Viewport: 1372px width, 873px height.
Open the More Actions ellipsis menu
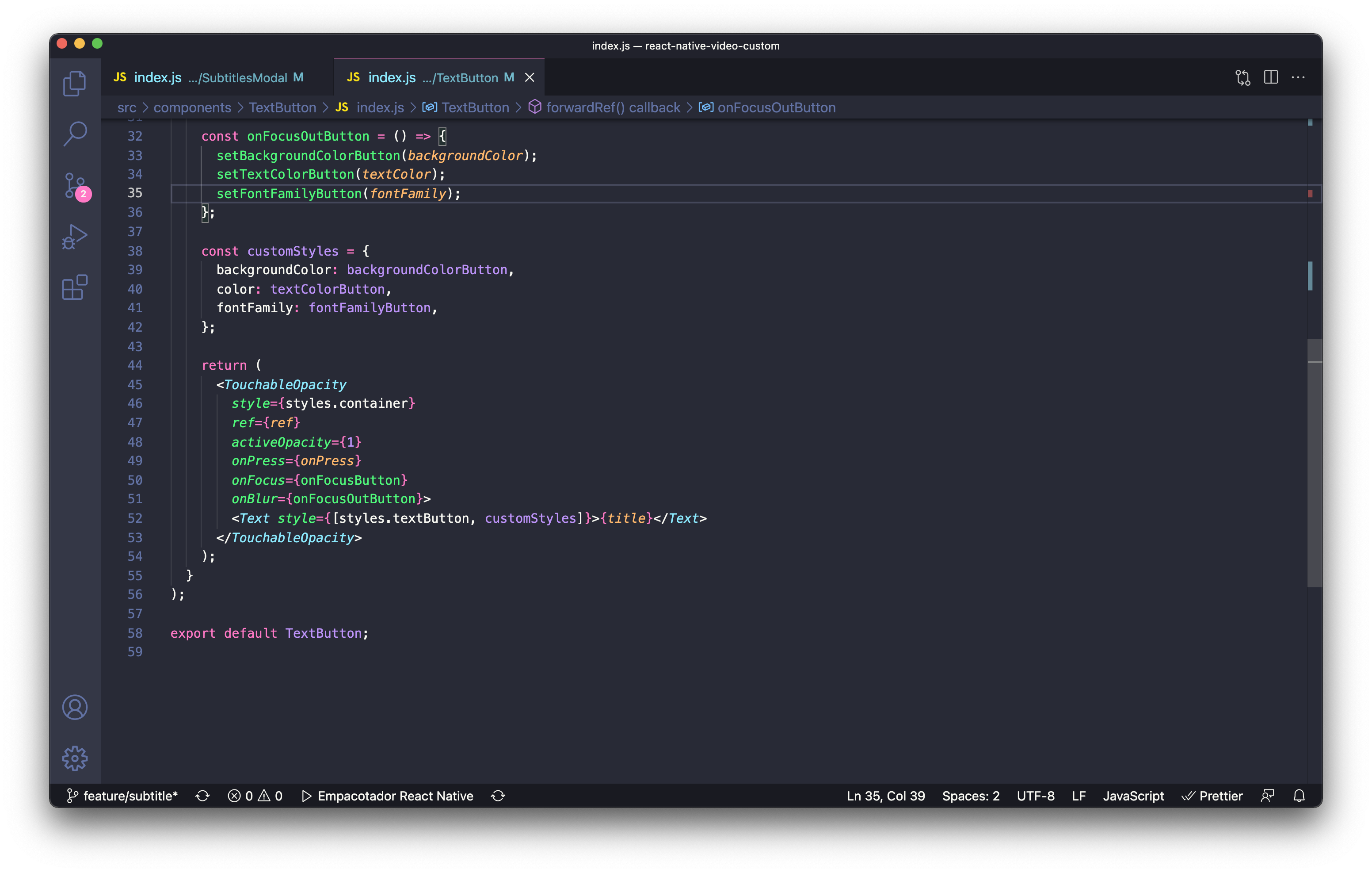(1299, 77)
